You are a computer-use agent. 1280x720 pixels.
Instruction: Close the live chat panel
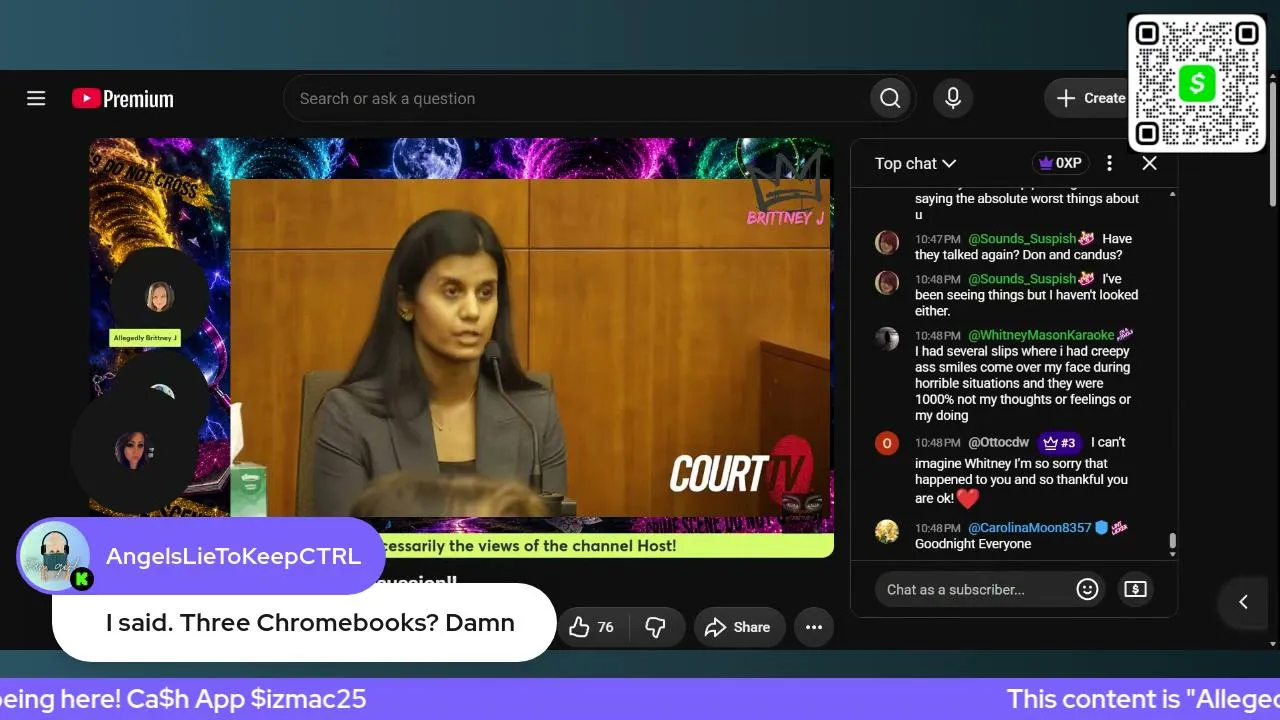coord(1149,163)
